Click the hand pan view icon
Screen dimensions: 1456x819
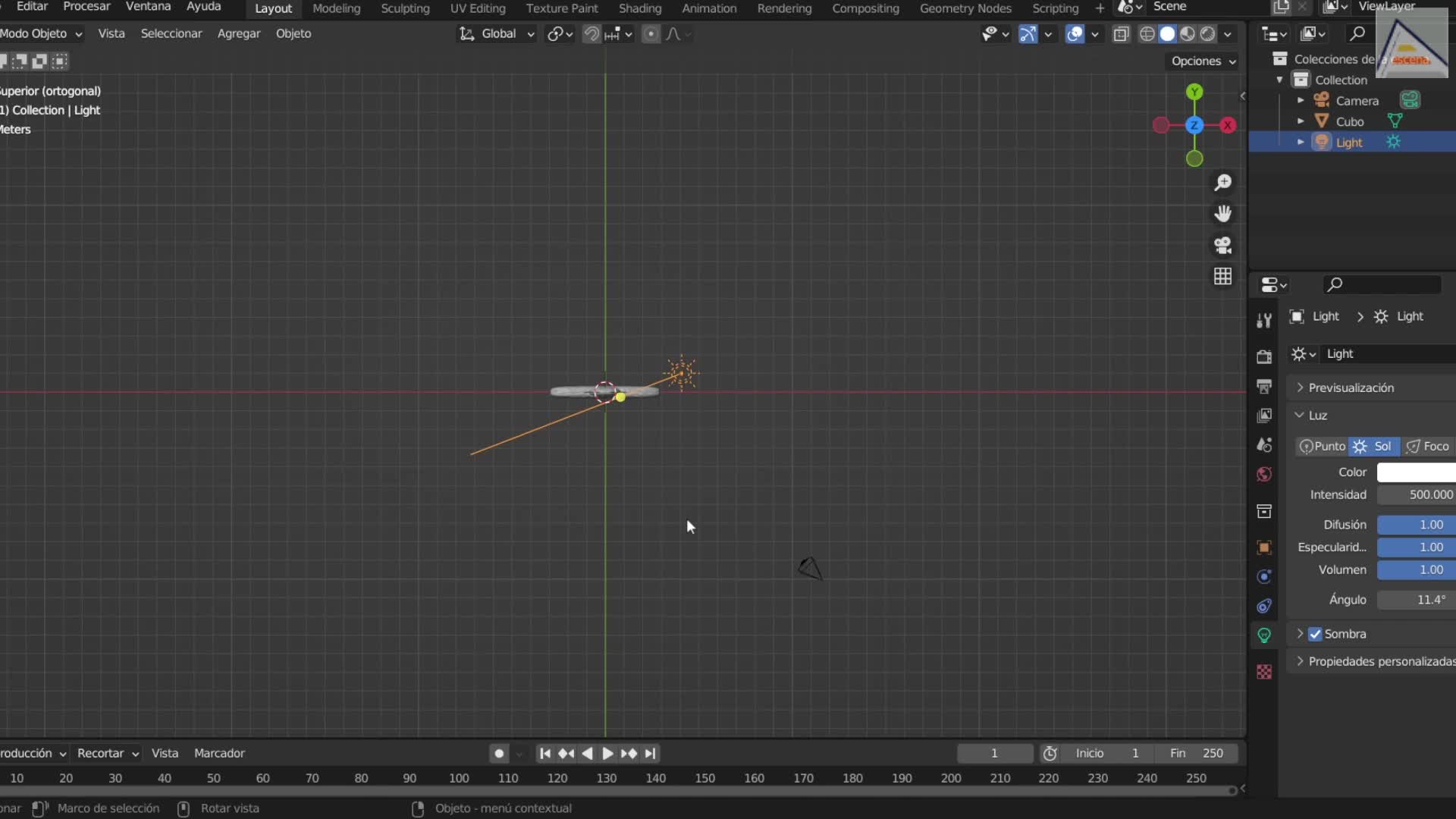click(x=1222, y=214)
